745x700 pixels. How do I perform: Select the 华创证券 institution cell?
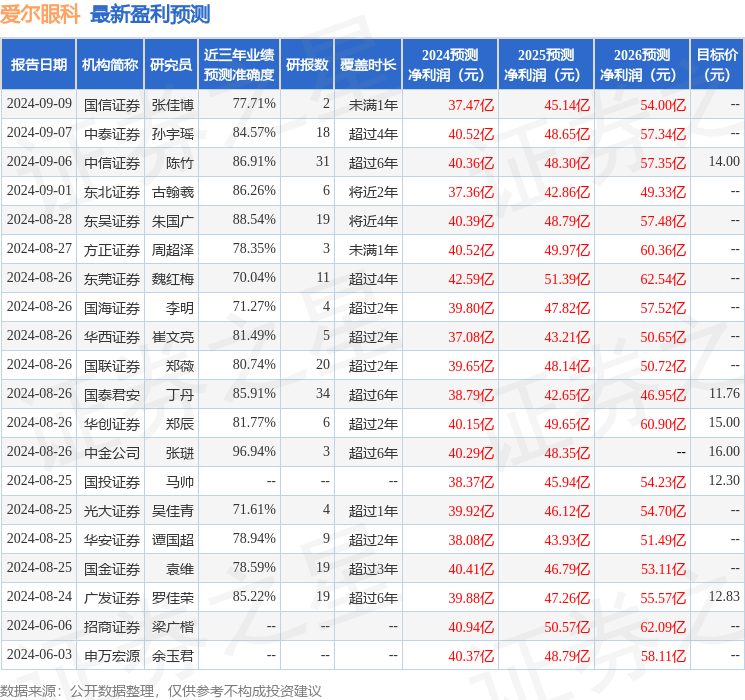112,424
